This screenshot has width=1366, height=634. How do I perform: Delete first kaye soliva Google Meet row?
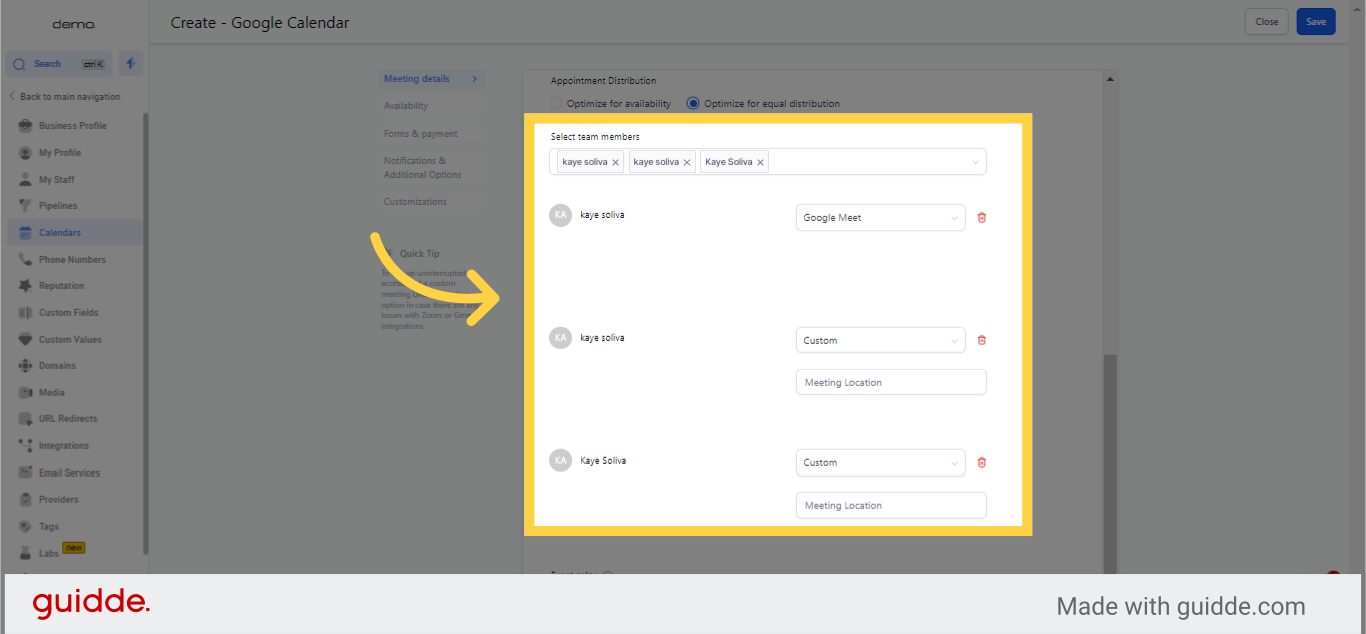(x=981, y=218)
